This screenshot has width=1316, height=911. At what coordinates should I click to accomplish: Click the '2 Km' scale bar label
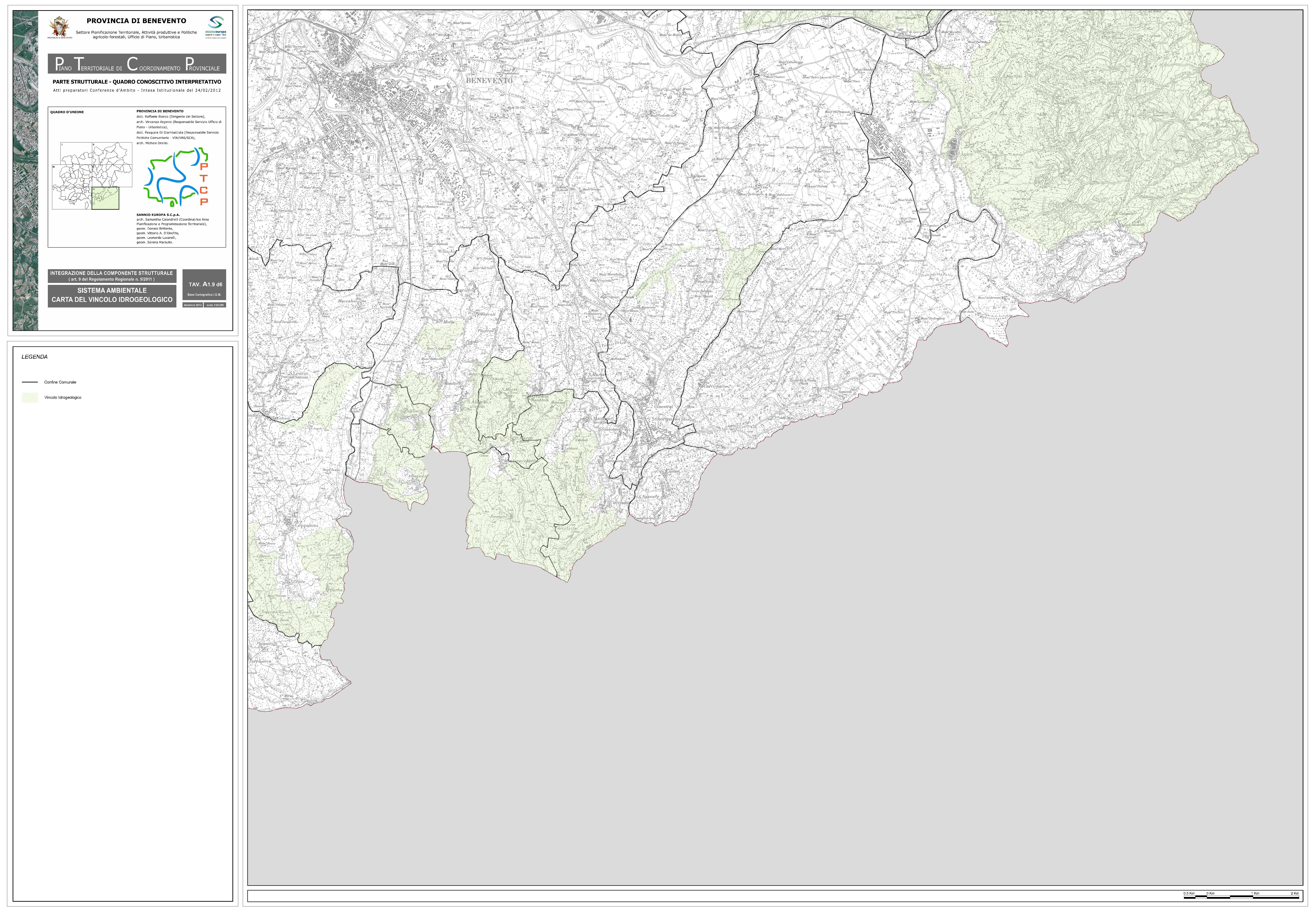click(x=1295, y=893)
